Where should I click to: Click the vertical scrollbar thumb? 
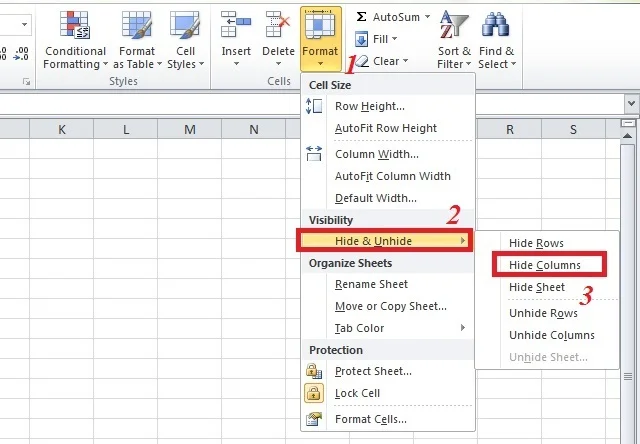click(x=628, y=294)
